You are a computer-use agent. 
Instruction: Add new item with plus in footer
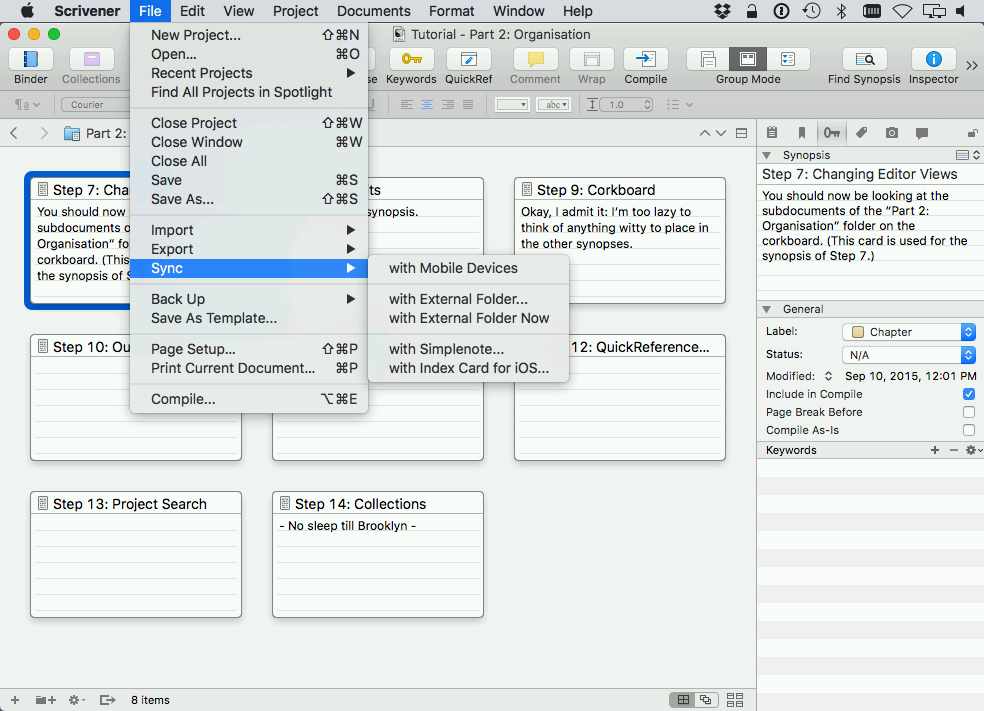click(x=15, y=700)
